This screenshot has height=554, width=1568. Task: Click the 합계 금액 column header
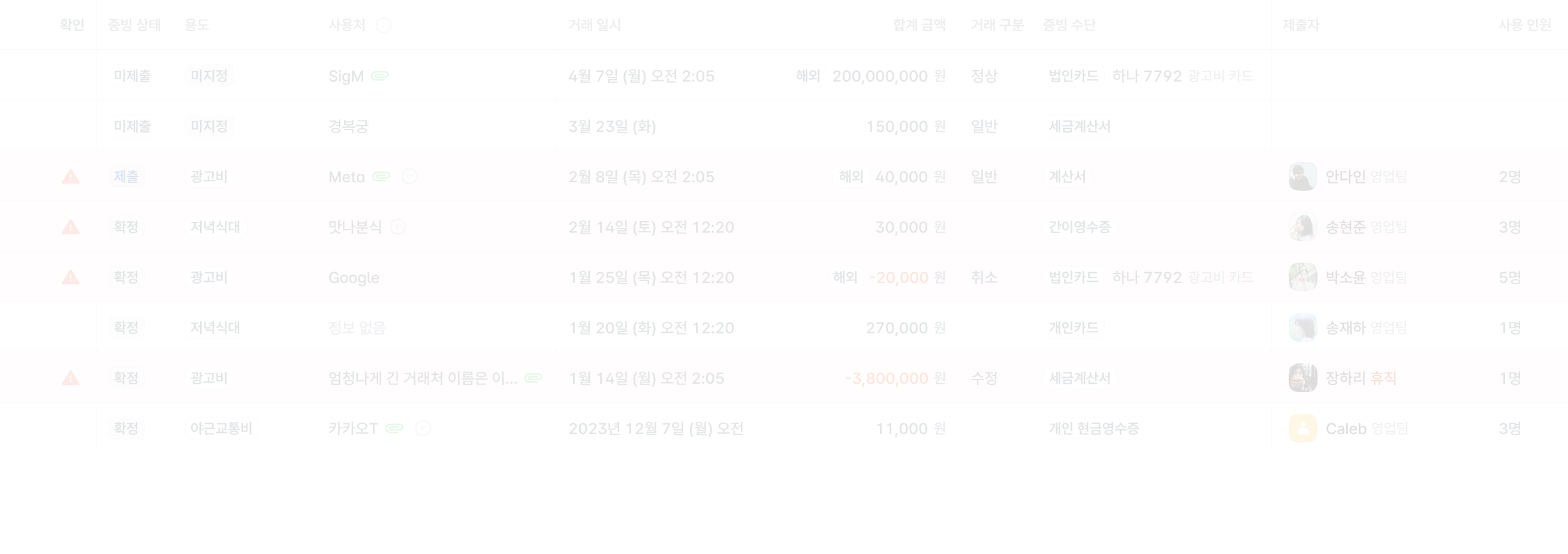coord(918,25)
